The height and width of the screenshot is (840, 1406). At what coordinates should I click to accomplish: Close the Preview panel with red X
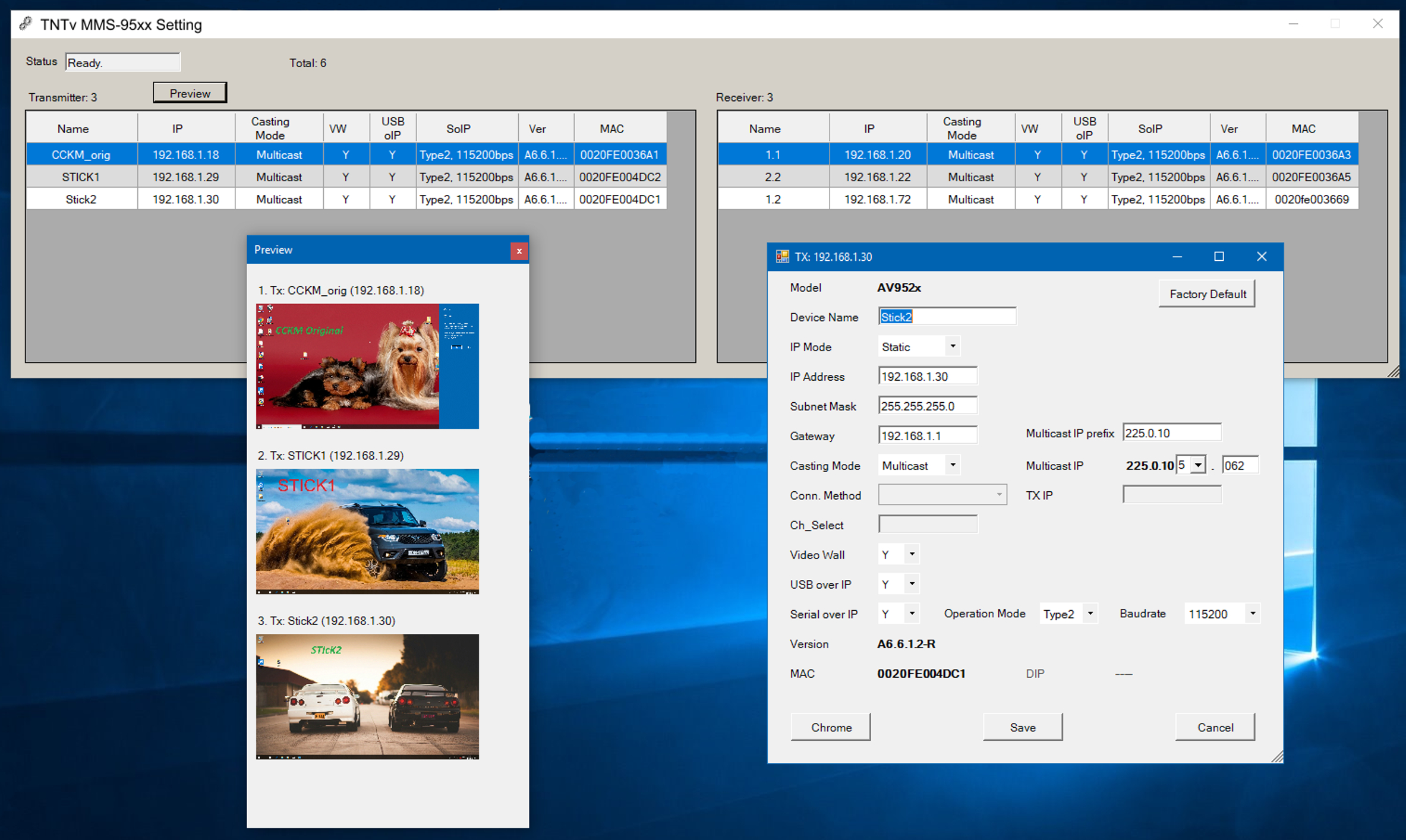(x=519, y=251)
